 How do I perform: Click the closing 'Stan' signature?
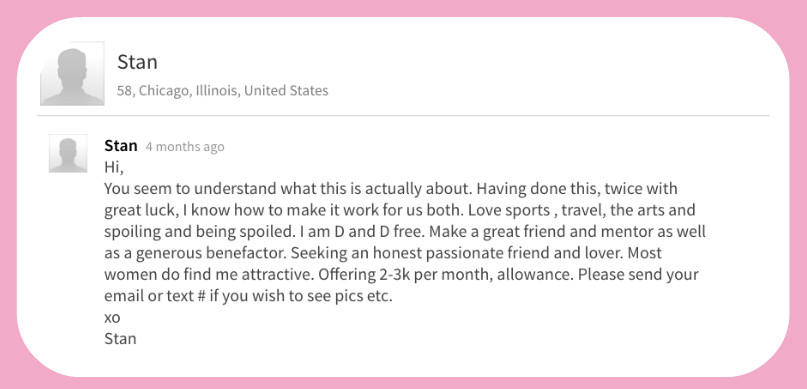tap(120, 339)
